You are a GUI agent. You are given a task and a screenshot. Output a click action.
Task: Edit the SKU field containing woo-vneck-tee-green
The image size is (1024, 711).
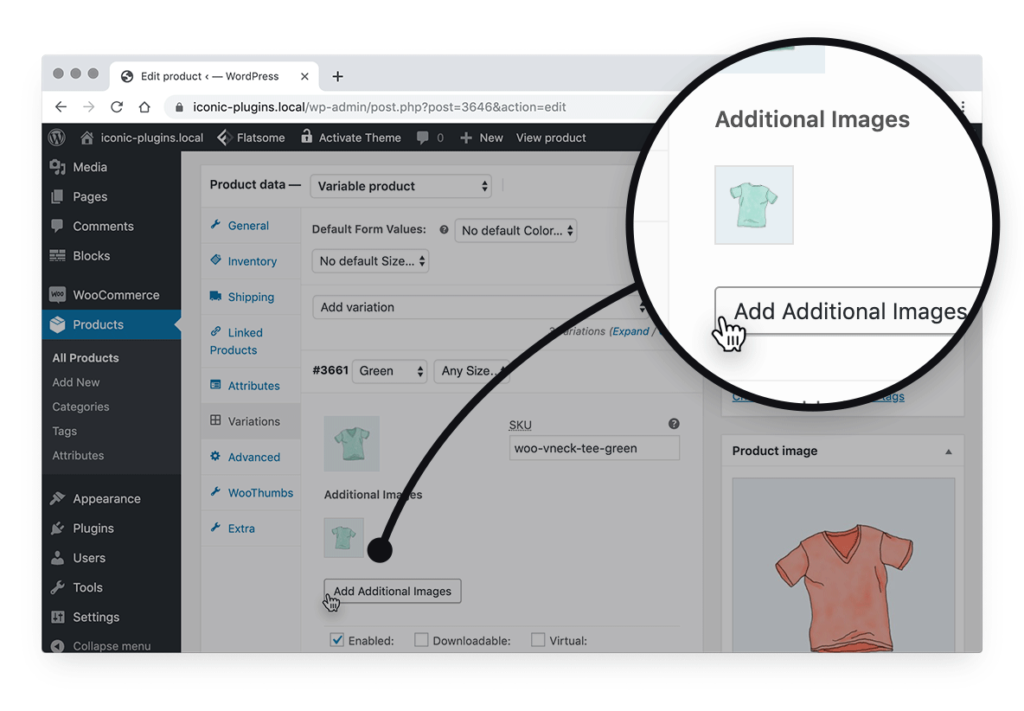594,448
